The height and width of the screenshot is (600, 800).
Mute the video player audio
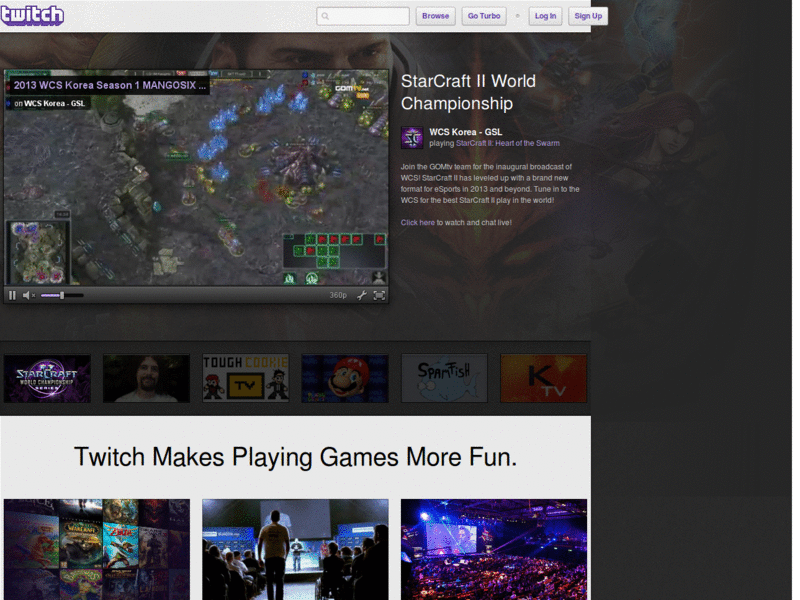pos(28,295)
